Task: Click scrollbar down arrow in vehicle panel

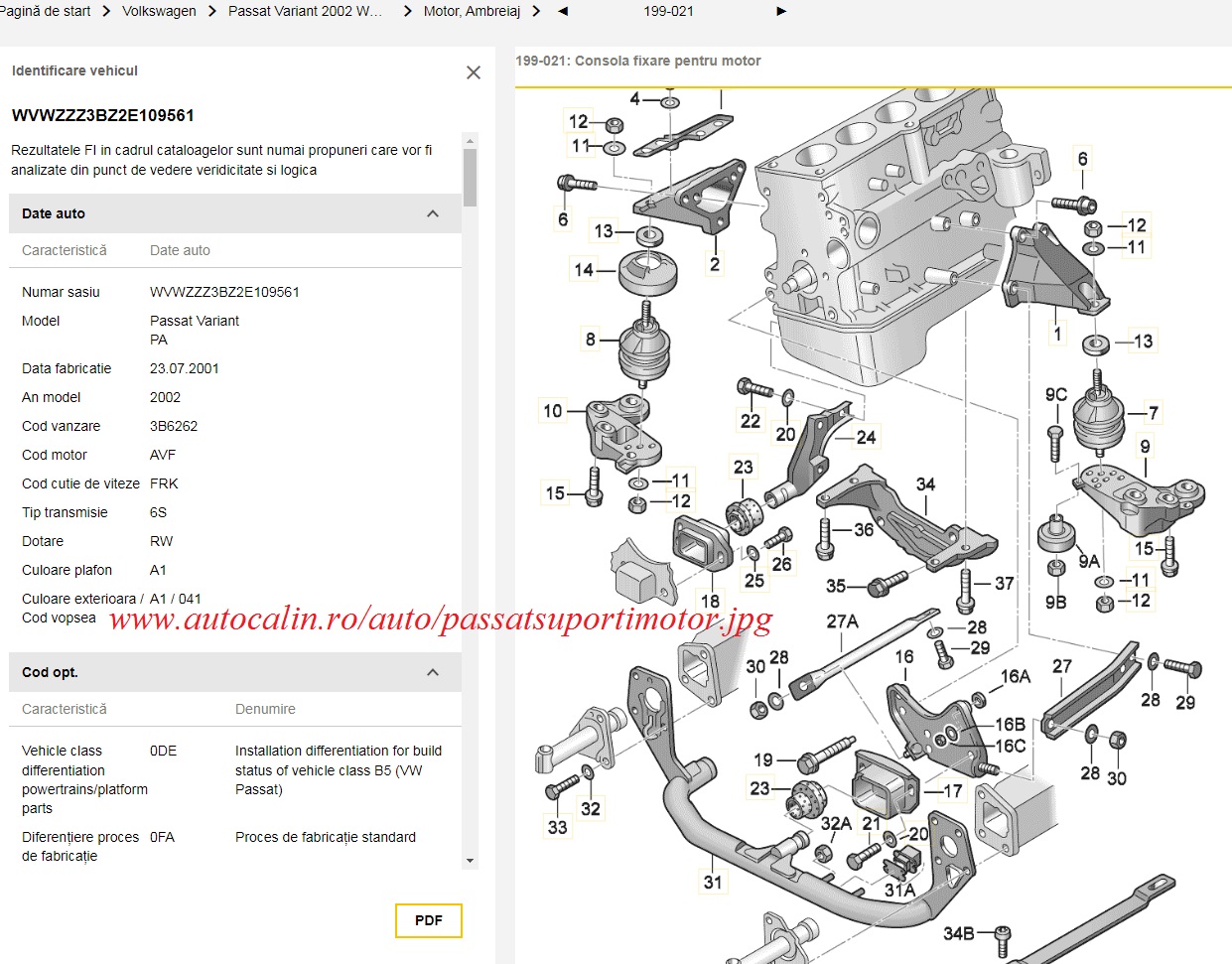Action: pyautogui.click(x=470, y=861)
